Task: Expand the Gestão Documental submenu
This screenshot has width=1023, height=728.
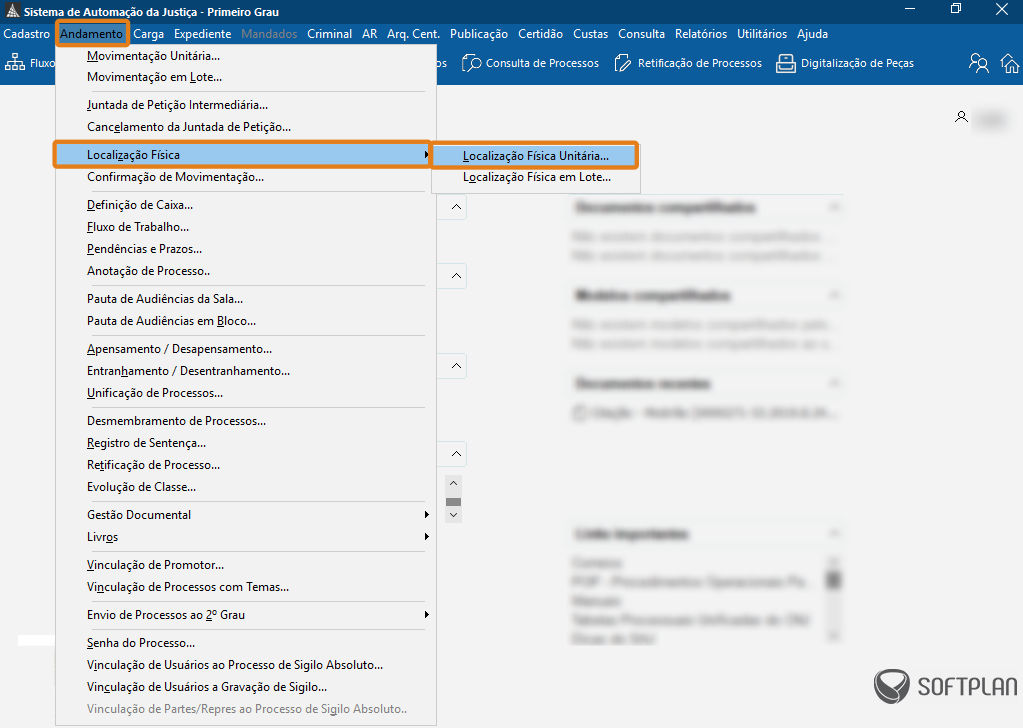Action: click(x=246, y=515)
